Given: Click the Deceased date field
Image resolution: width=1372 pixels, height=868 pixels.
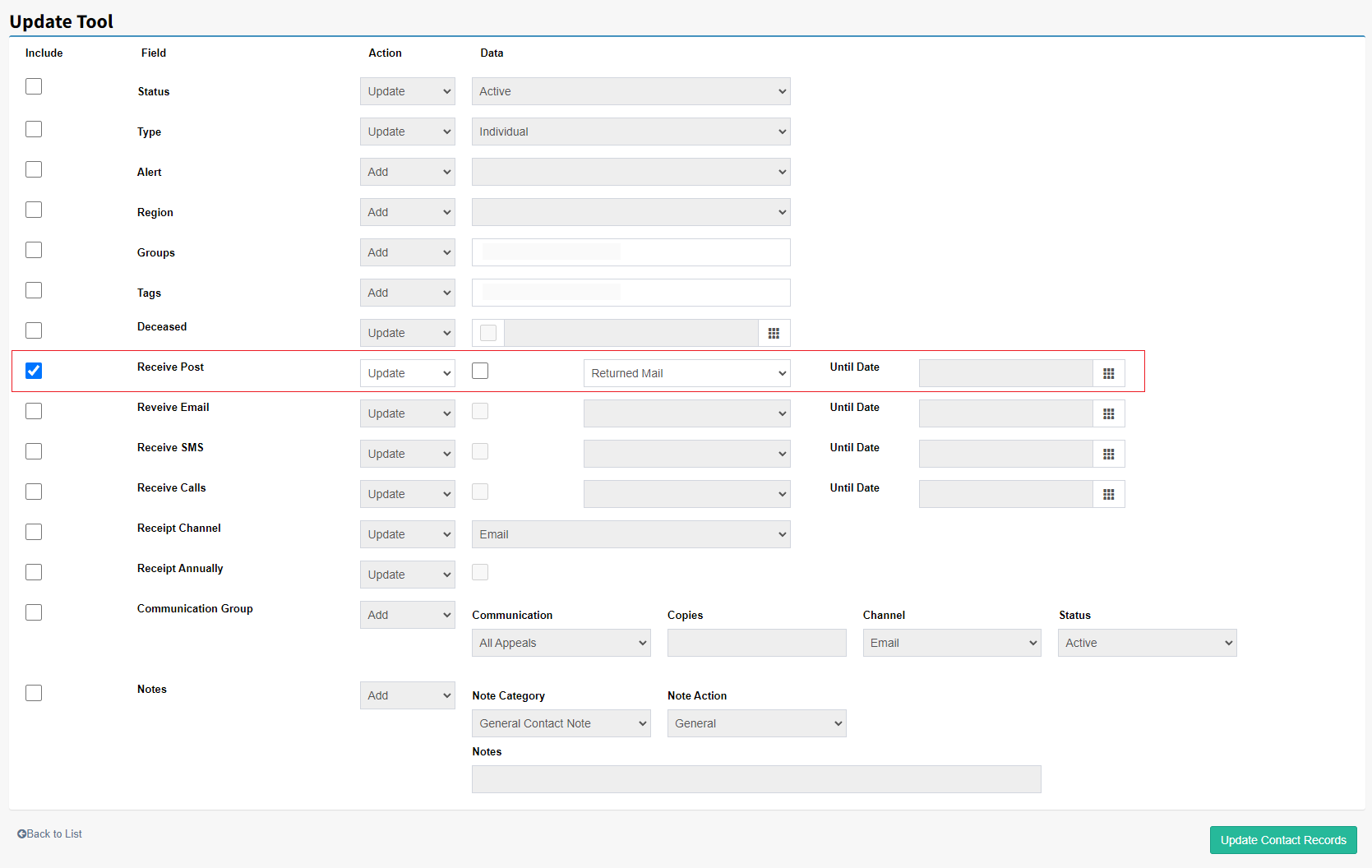Looking at the screenshot, I should 631,333.
